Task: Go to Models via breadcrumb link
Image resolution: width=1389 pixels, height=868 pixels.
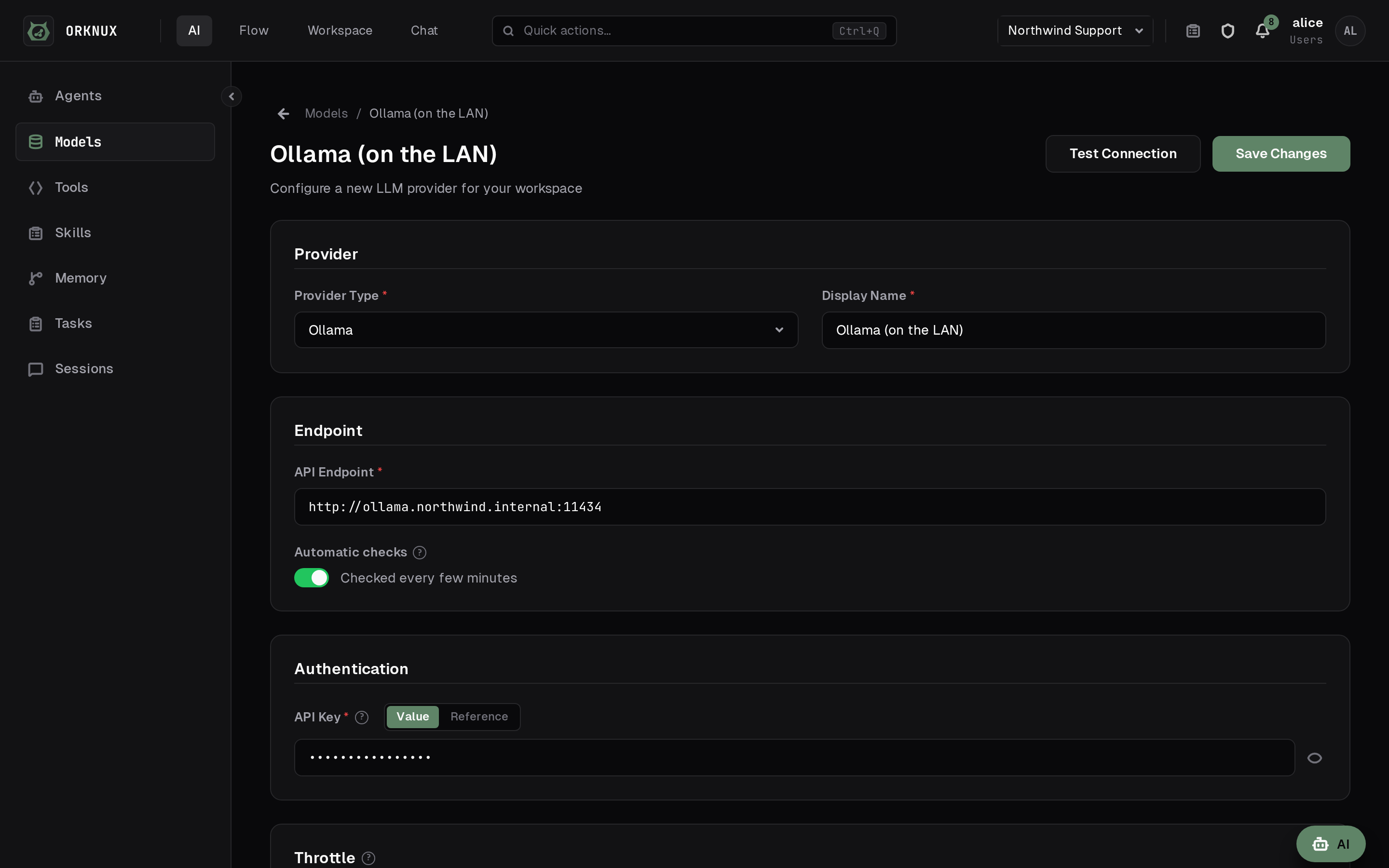Action: pyautogui.click(x=326, y=114)
